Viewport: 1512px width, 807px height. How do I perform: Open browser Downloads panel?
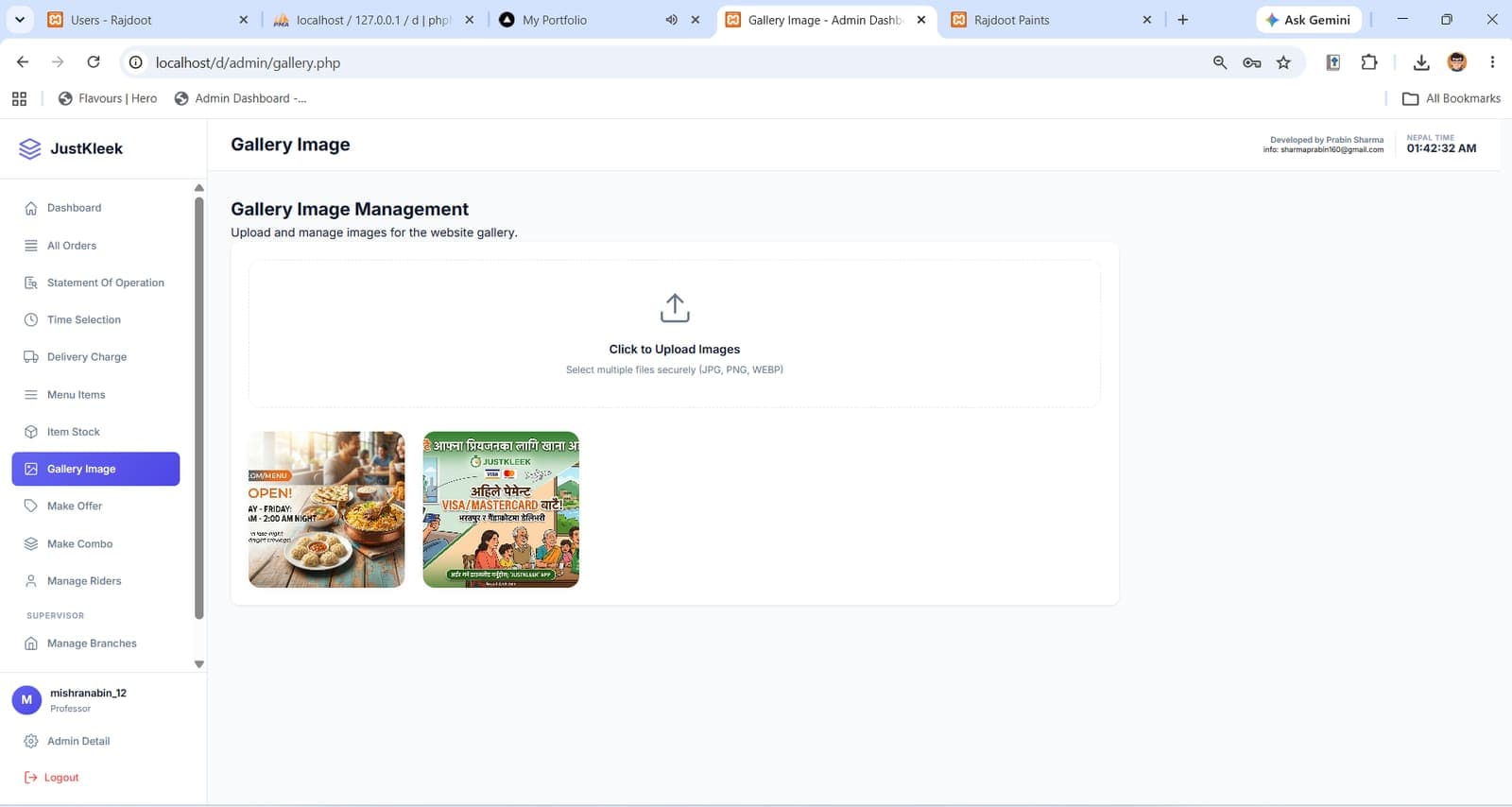pyautogui.click(x=1420, y=62)
